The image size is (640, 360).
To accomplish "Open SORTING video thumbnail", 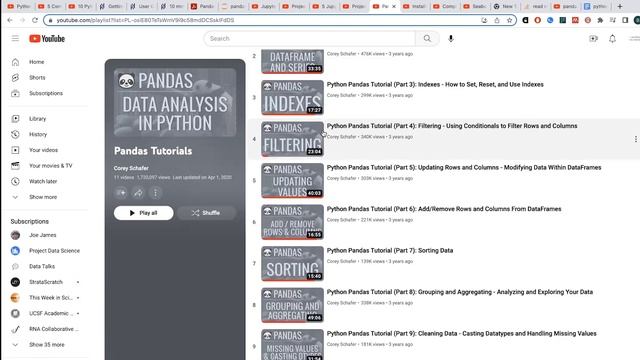I will click(292, 264).
